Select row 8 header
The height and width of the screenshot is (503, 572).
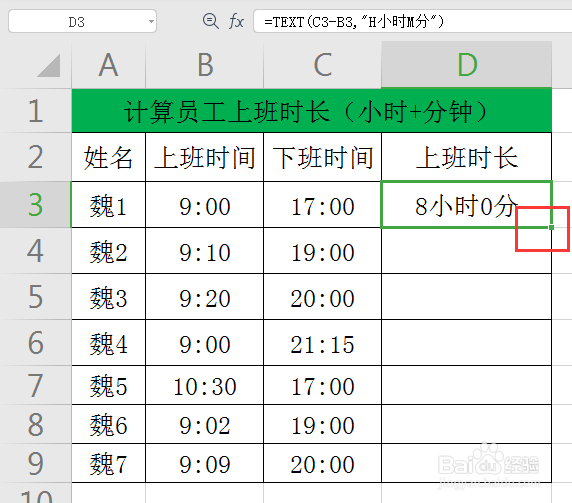35,424
